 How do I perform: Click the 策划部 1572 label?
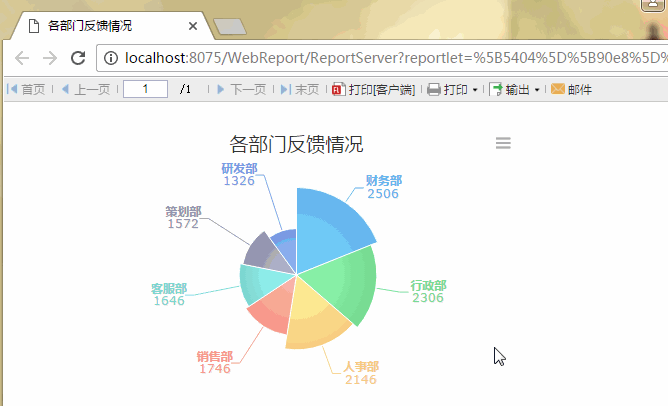click(183, 217)
